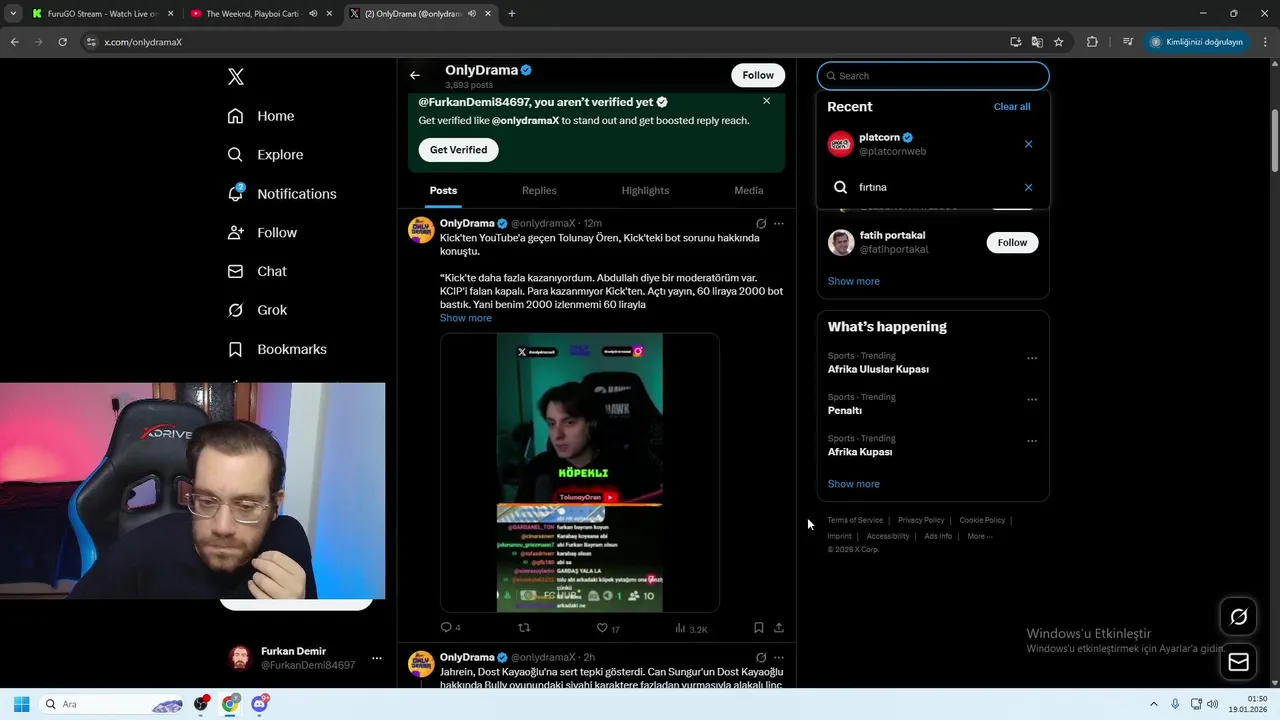
Task: Switch to FuruGO Stream browser tab
Action: pos(102,14)
